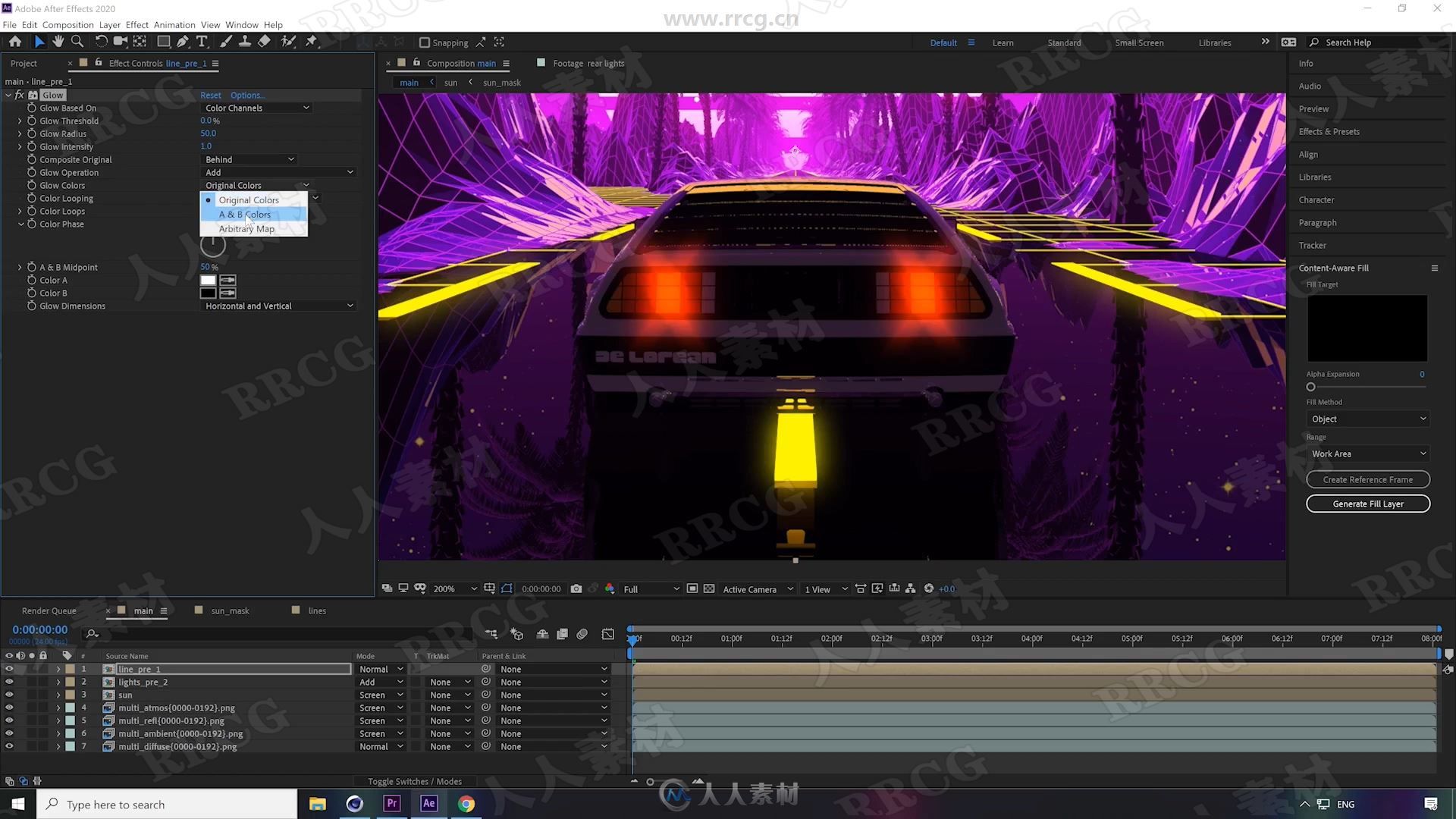The width and height of the screenshot is (1456, 819).
Task: Click Generate Fill Layer button
Action: [x=1368, y=504]
